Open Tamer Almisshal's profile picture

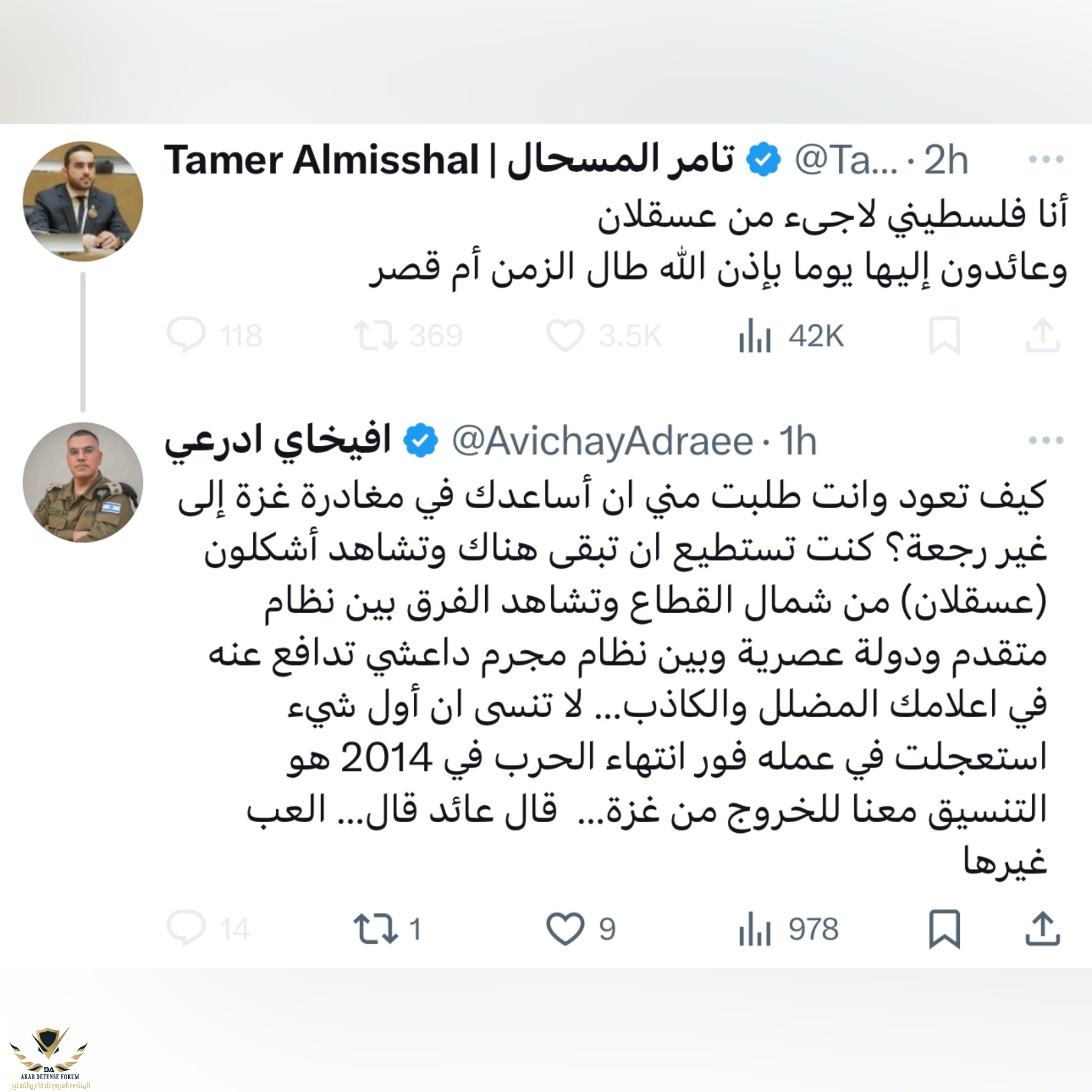83,201
